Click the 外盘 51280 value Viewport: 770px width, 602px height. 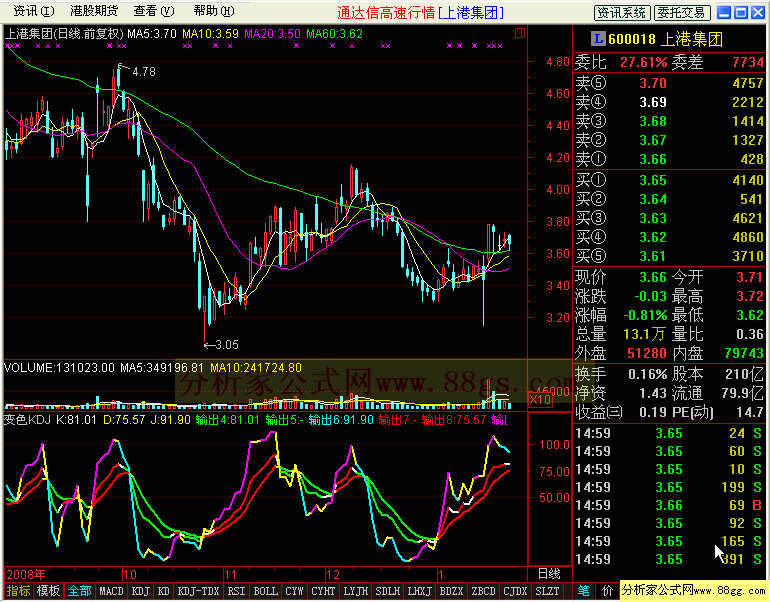coord(647,353)
